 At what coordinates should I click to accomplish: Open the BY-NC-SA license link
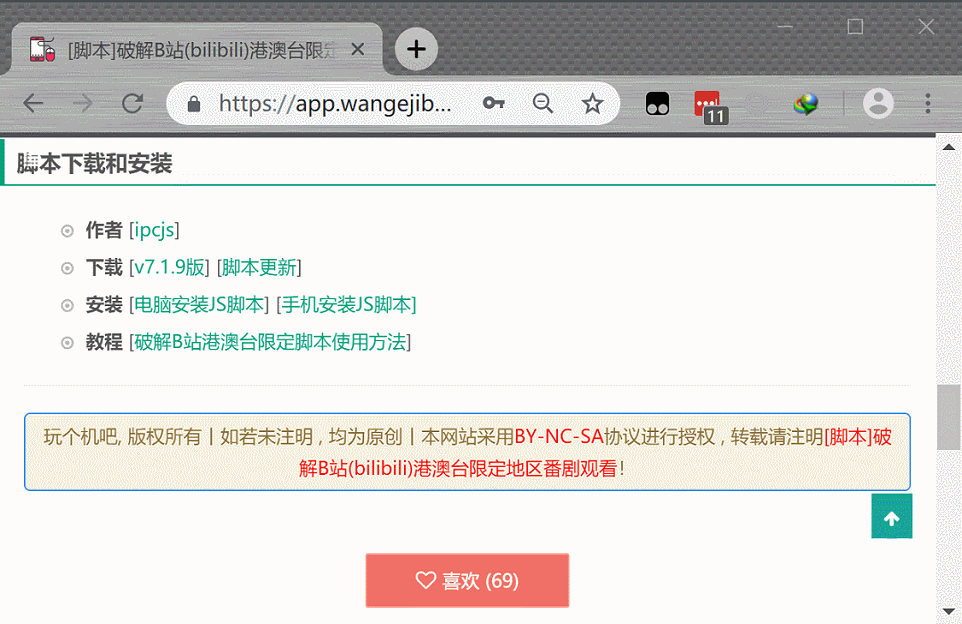pos(559,437)
